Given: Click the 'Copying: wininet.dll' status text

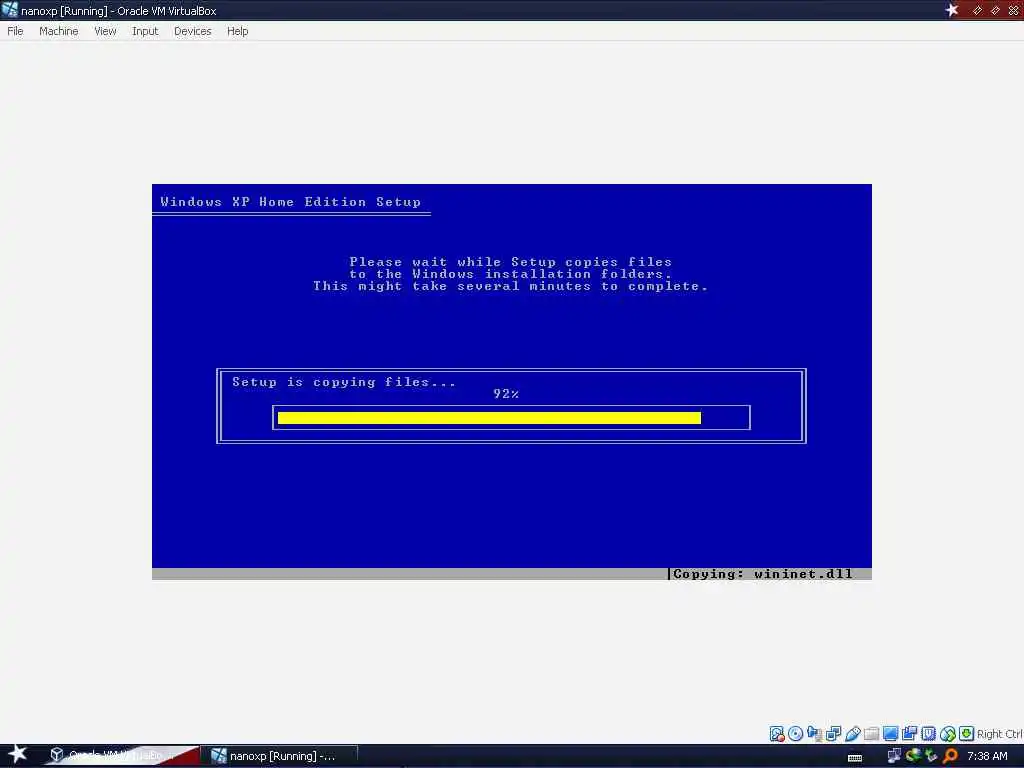Looking at the screenshot, I should (x=762, y=574).
